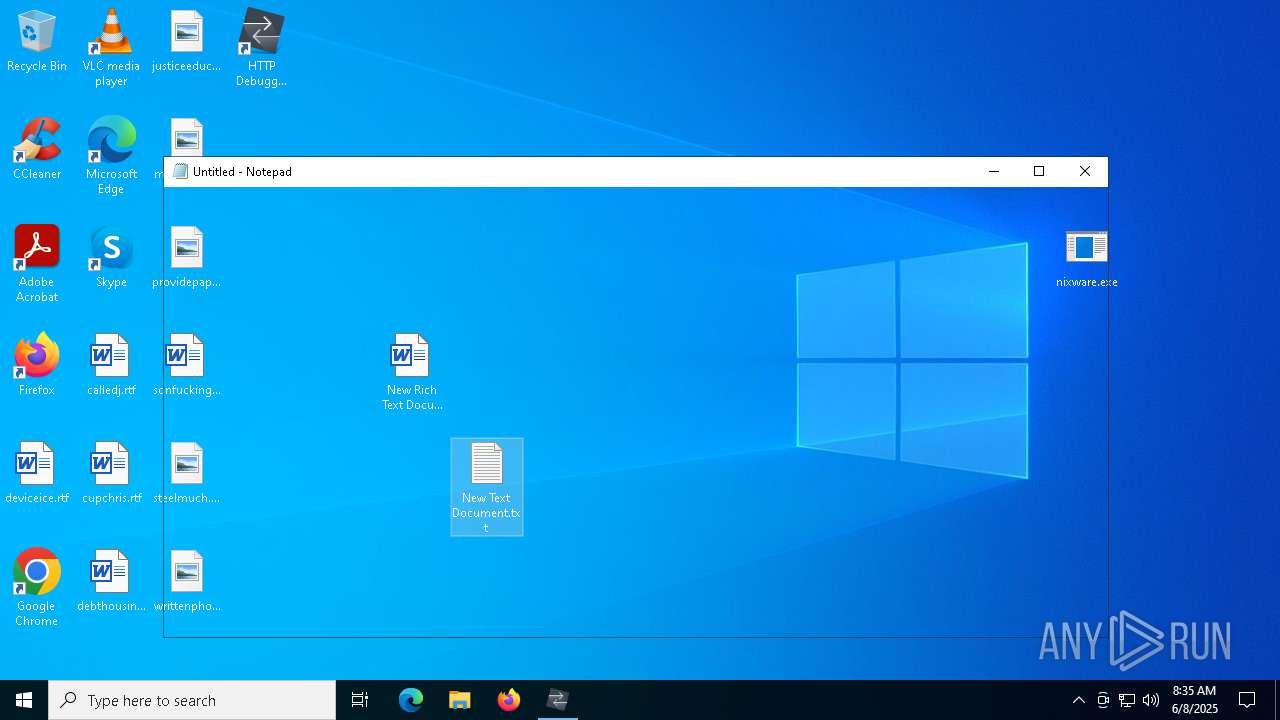Viewport: 1280px width, 720px height.
Task: Open network status tray icon
Action: coord(1127,700)
